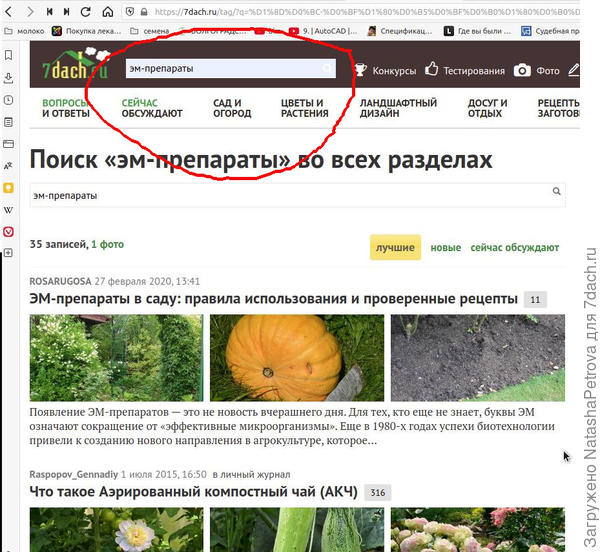Open Тестирования from the site header
600x552 pixels.
pos(465,70)
